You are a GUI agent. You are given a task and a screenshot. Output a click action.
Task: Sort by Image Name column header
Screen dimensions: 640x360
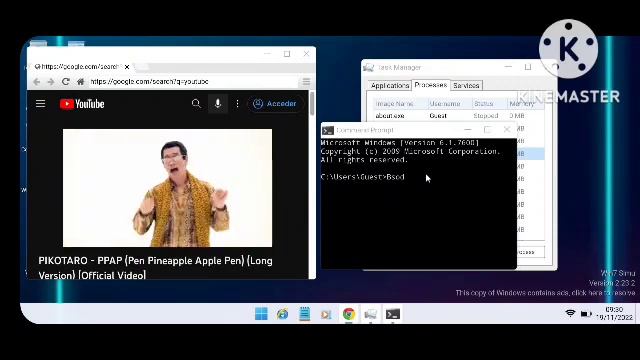[400, 104]
